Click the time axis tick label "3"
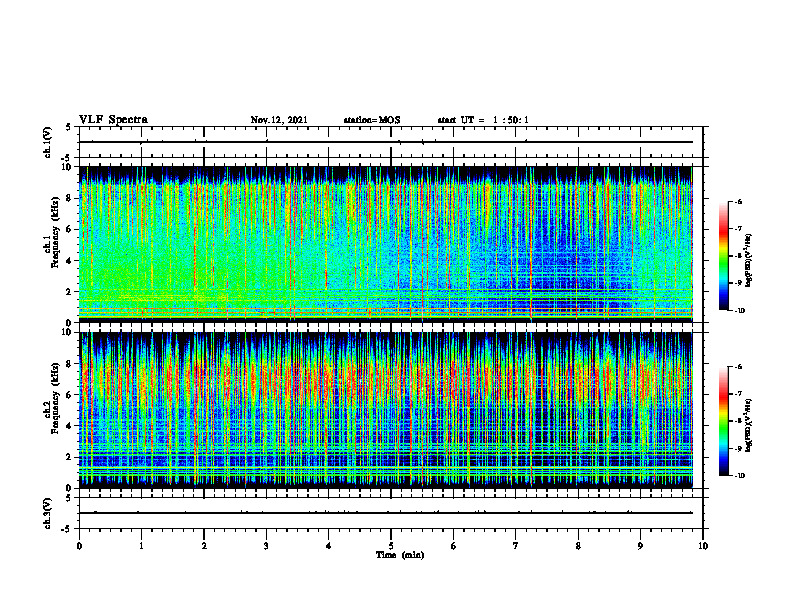Viewport: 792px width, 612px height. coord(266,546)
